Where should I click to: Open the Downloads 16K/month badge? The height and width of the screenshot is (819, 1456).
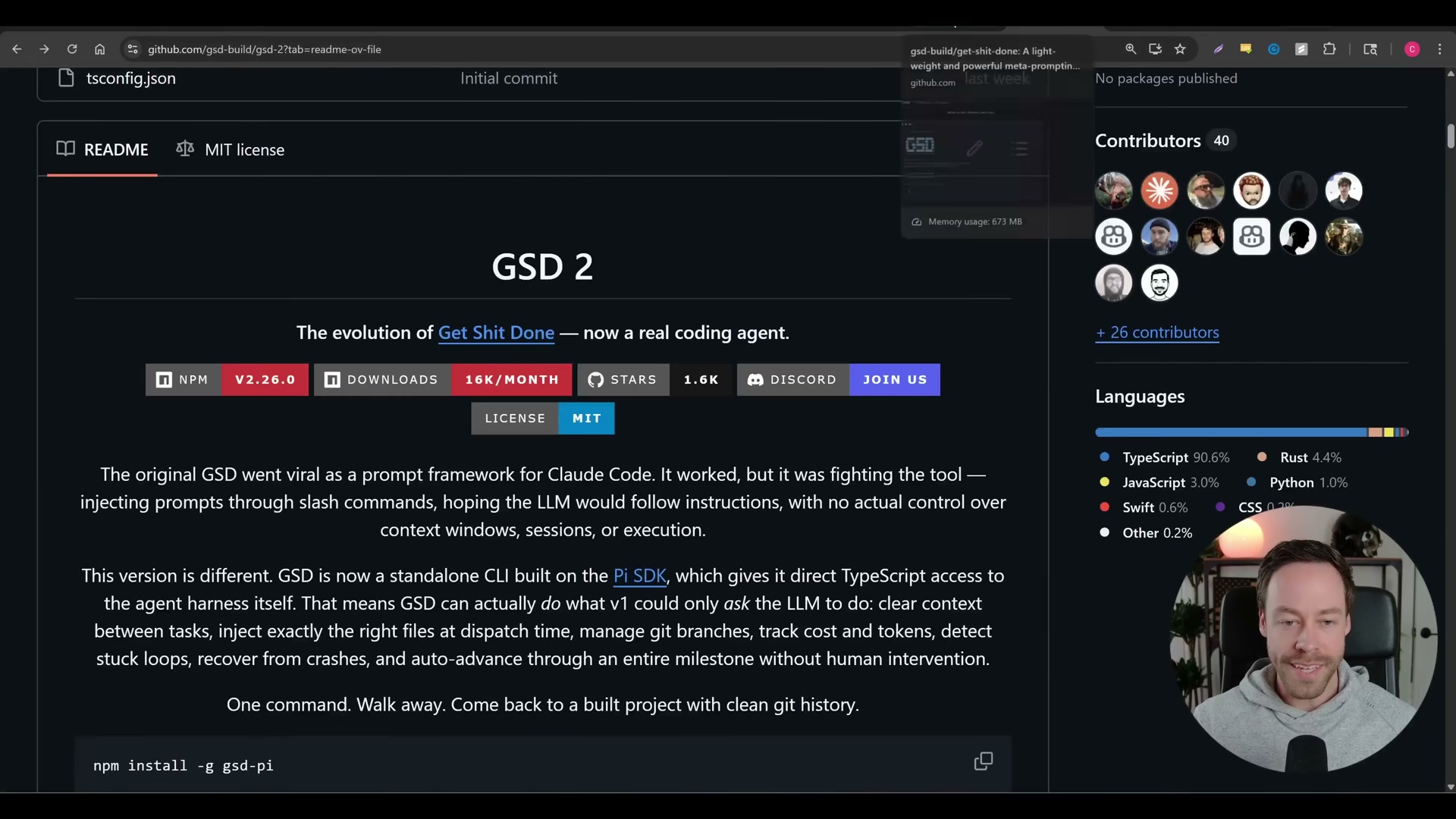443,380
